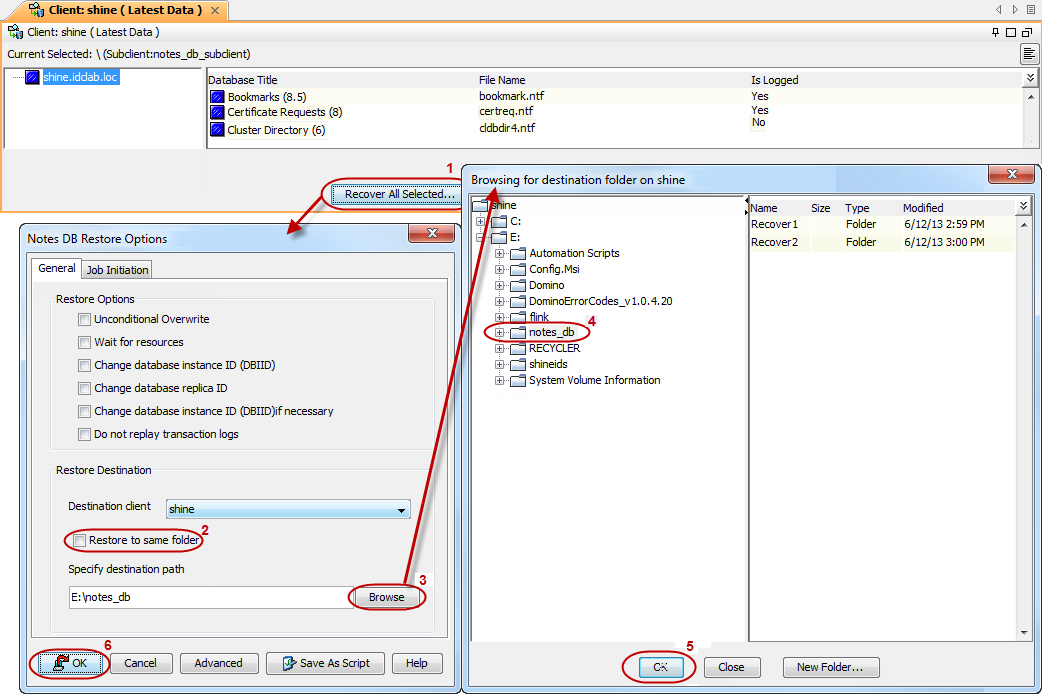This screenshot has width=1042, height=694.
Task: Enable Unconditional Overwrite checkbox
Action: 85,320
